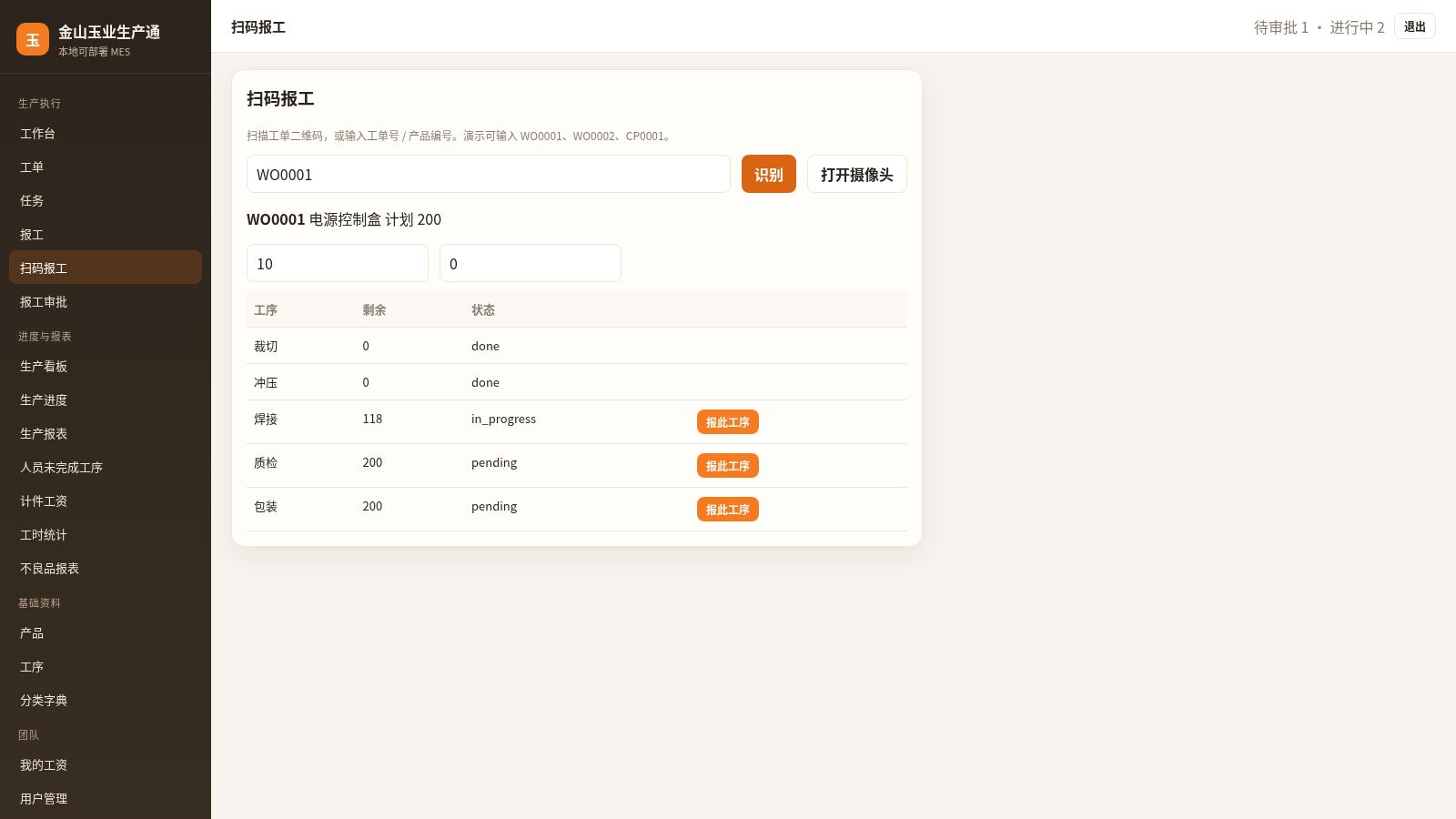Image resolution: width=1456 pixels, height=819 pixels.
Task: Click done status in 裁切 row
Action: pyautogui.click(x=485, y=347)
